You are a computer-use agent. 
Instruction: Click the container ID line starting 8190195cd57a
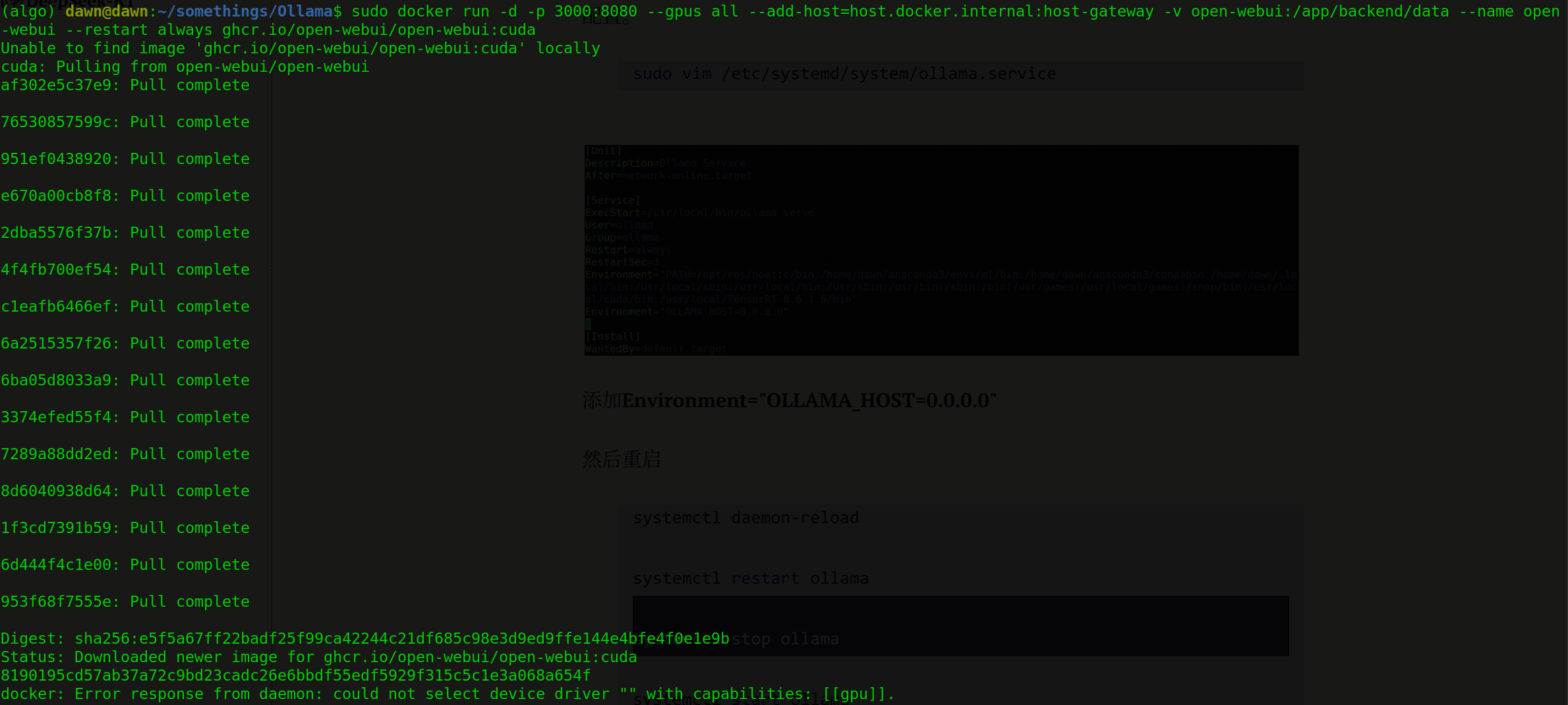click(x=296, y=676)
